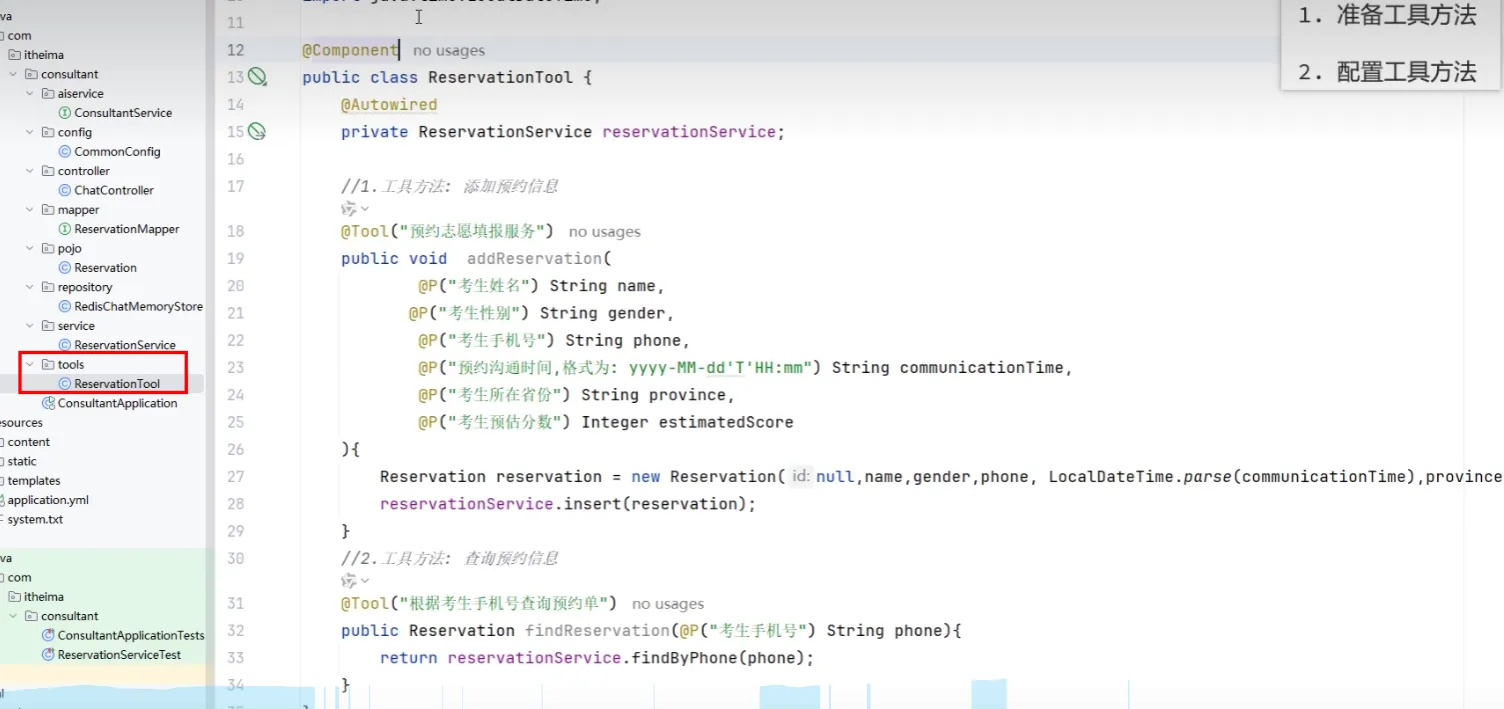
Task: Select RedisChatMemoryStore in the project tree
Action: [138, 307]
